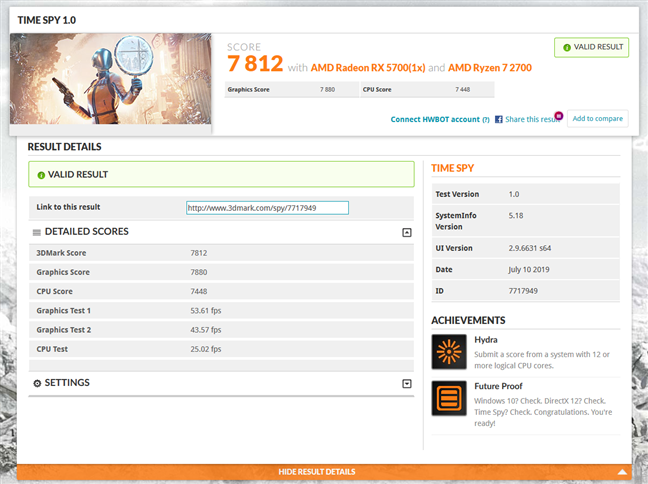Click ID value 7717949
648x484 pixels.
pos(523,291)
